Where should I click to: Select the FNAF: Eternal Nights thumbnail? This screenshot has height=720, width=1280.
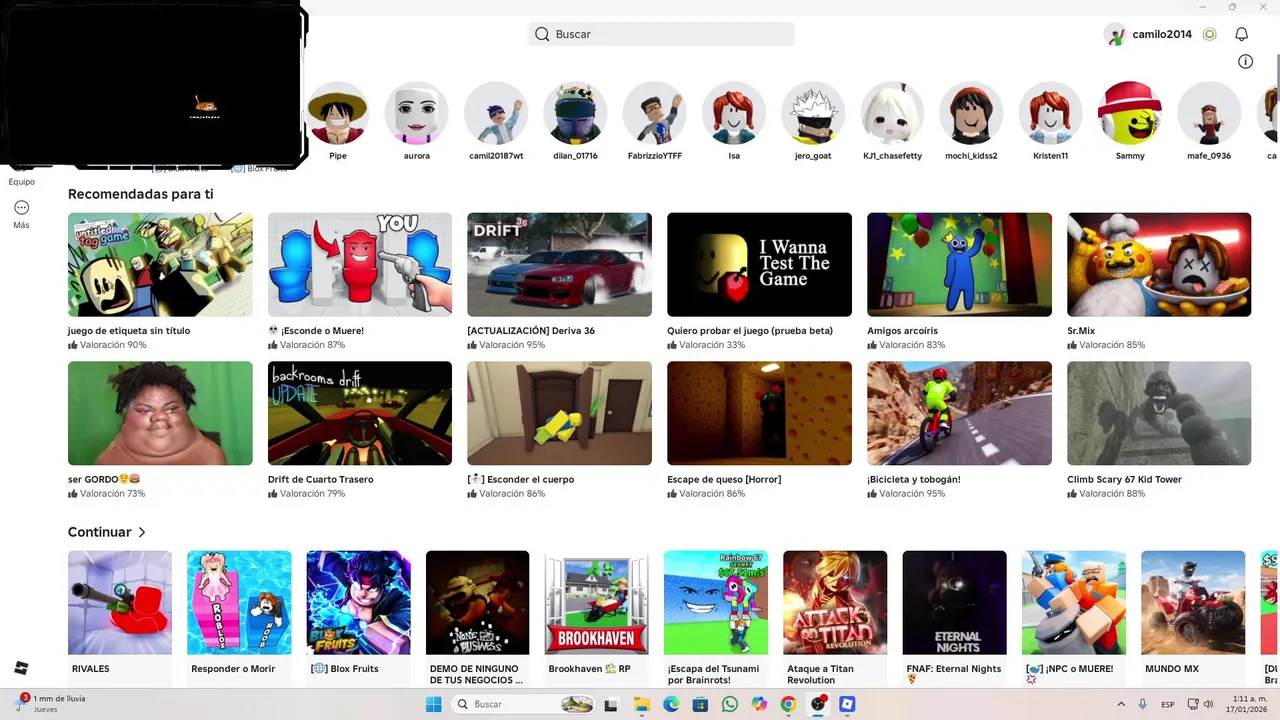pos(955,603)
